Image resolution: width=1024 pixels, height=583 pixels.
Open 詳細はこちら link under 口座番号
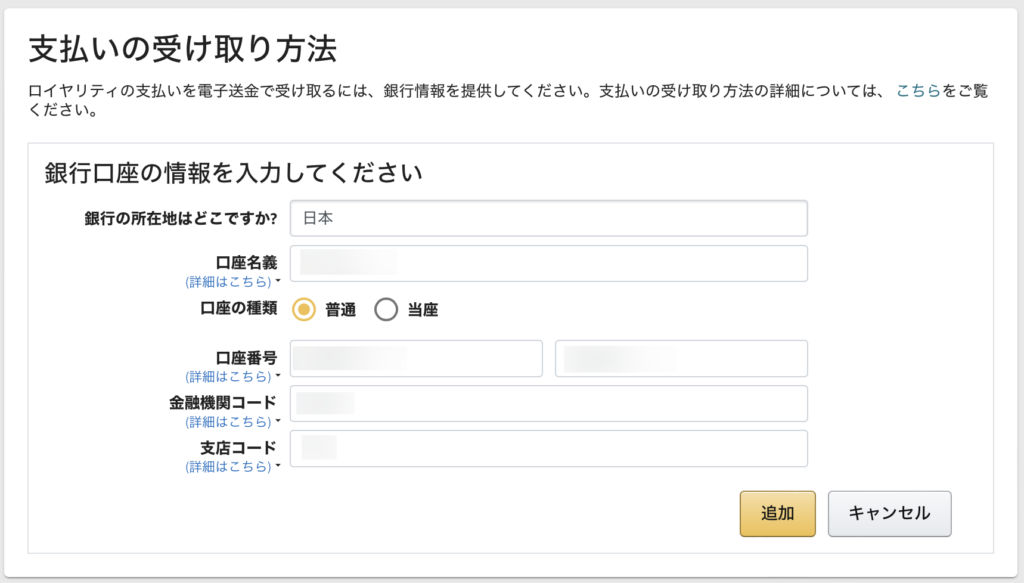click(x=229, y=377)
